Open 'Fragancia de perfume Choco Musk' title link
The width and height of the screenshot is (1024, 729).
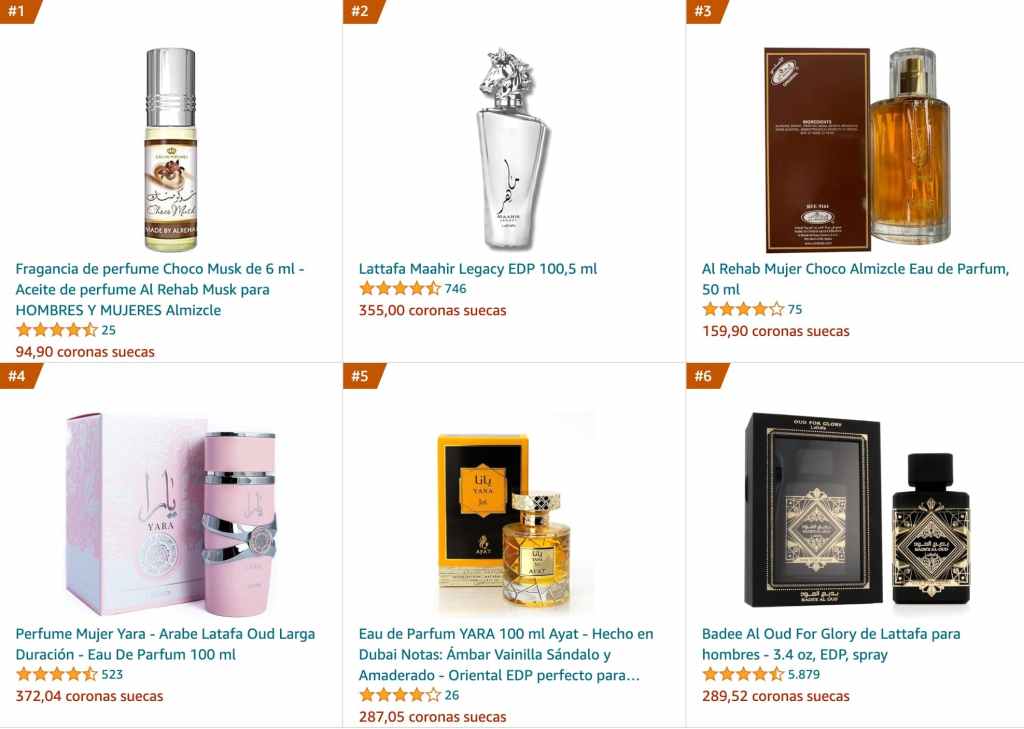(160, 289)
